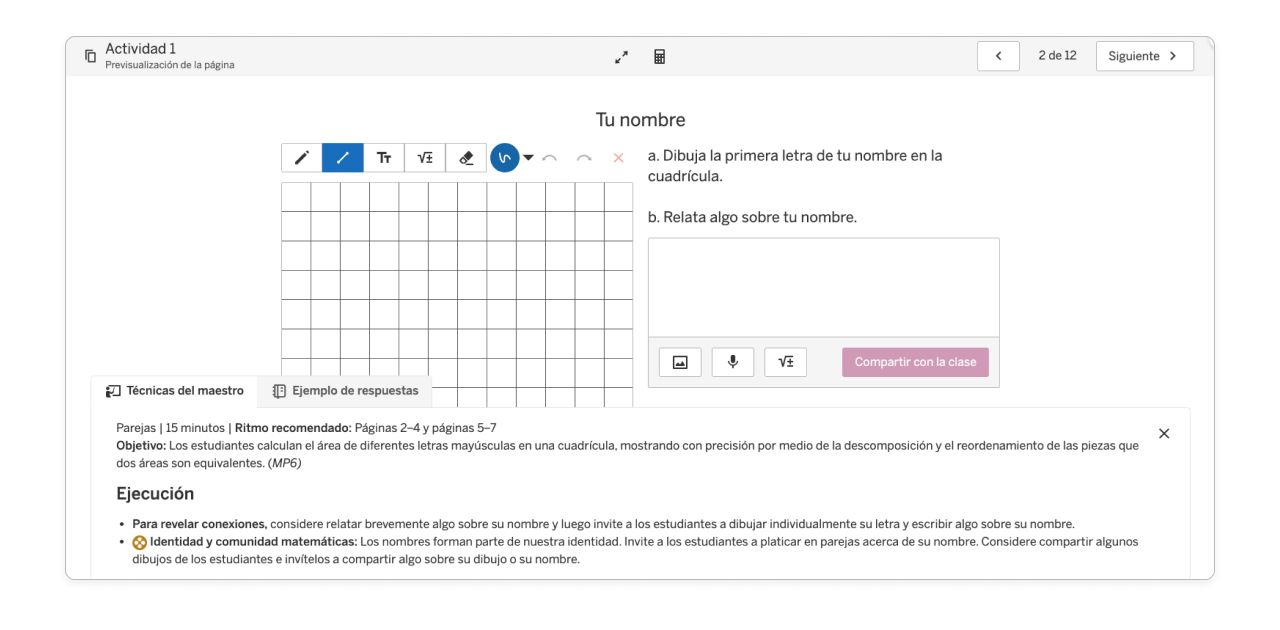Record audio with the microphone button
This screenshot has width=1280, height=630.
pos(733,362)
